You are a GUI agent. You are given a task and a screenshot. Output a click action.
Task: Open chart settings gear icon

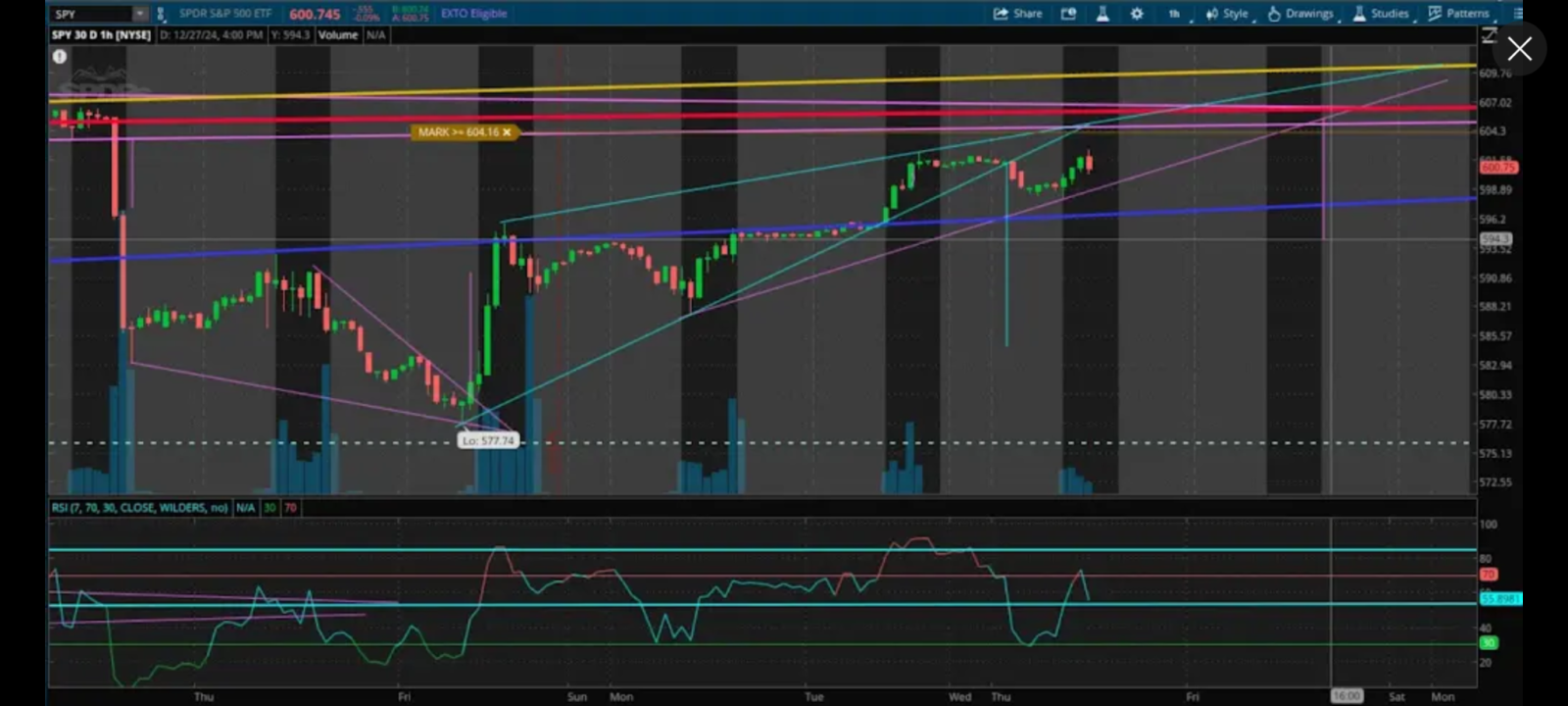click(1137, 14)
